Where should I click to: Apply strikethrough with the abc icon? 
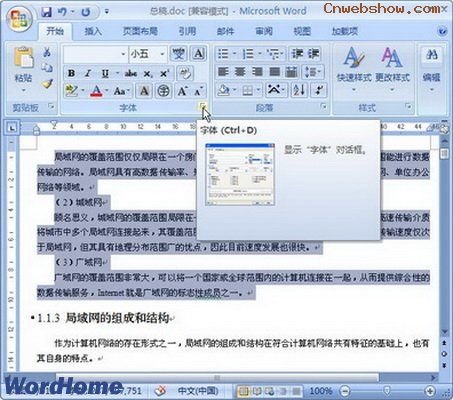tap(131, 73)
